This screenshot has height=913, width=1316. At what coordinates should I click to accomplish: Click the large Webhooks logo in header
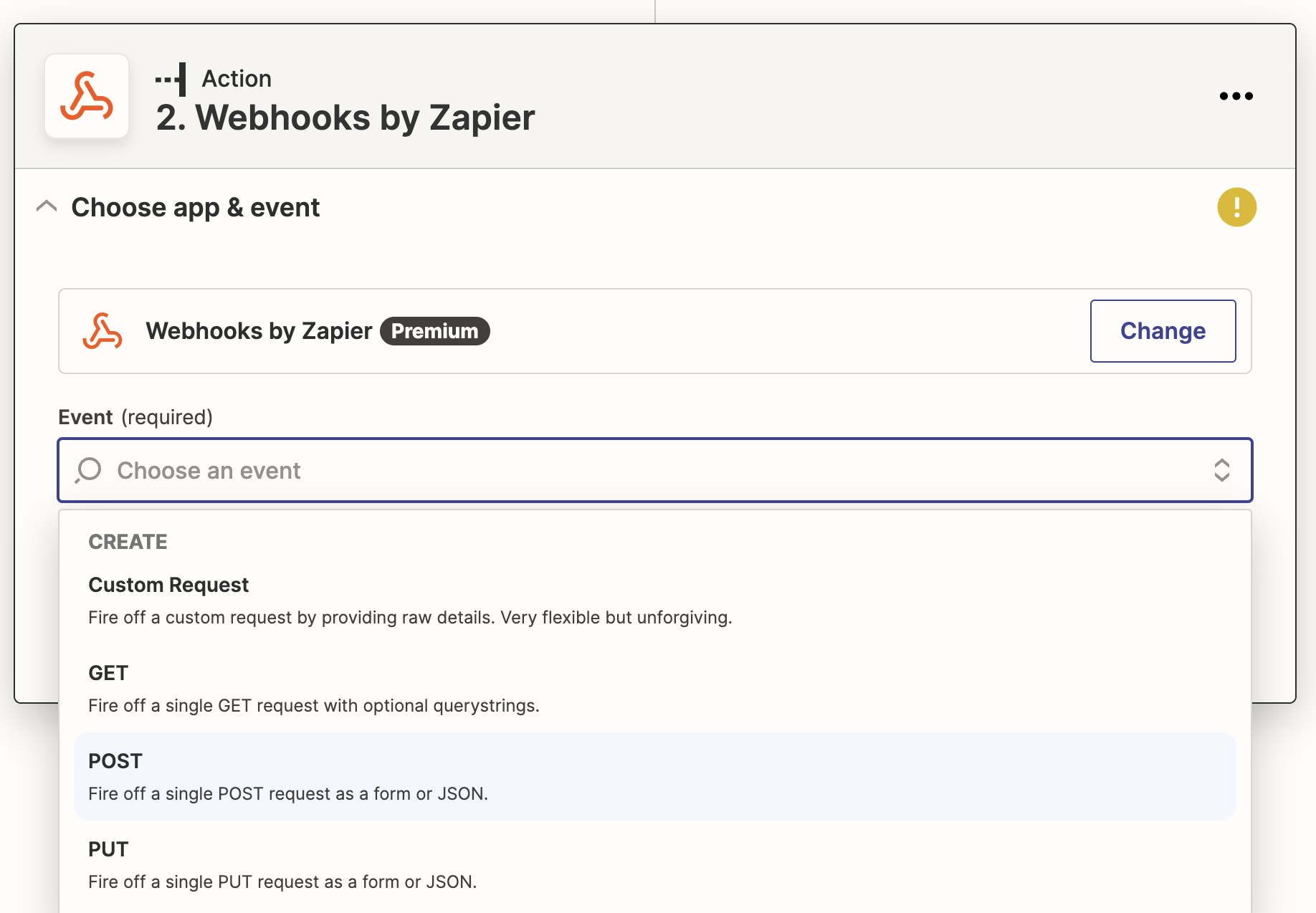[x=87, y=96]
